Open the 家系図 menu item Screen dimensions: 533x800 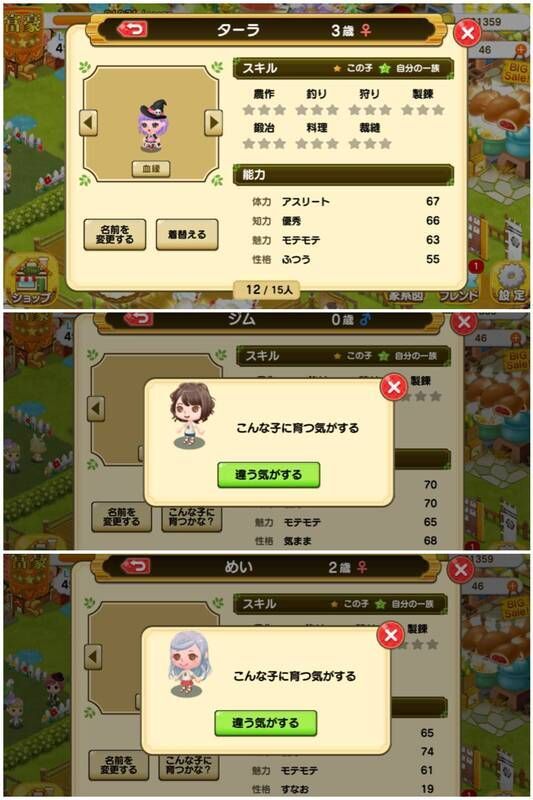pyautogui.click(x=407, y=296)
